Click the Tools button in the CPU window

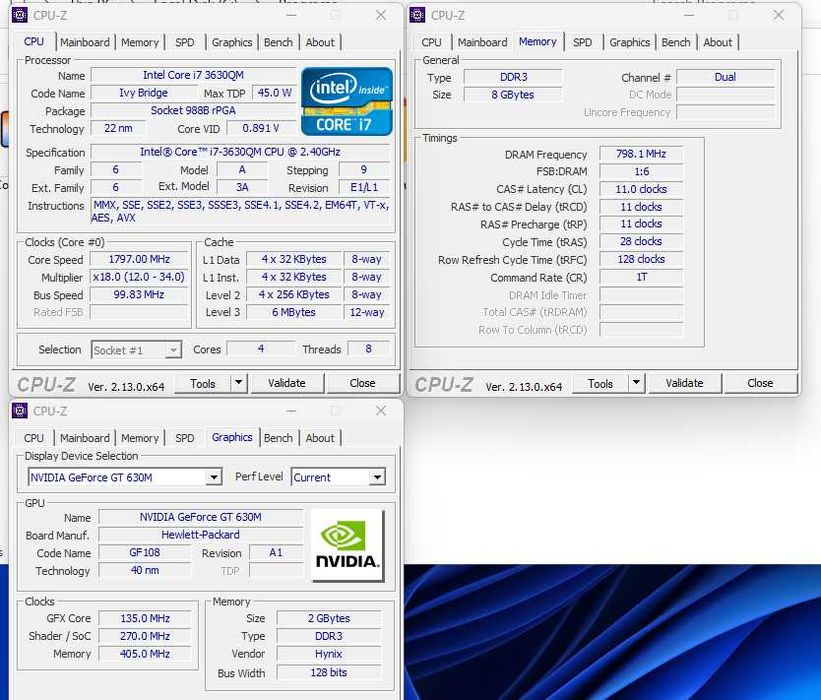point(203,384)
